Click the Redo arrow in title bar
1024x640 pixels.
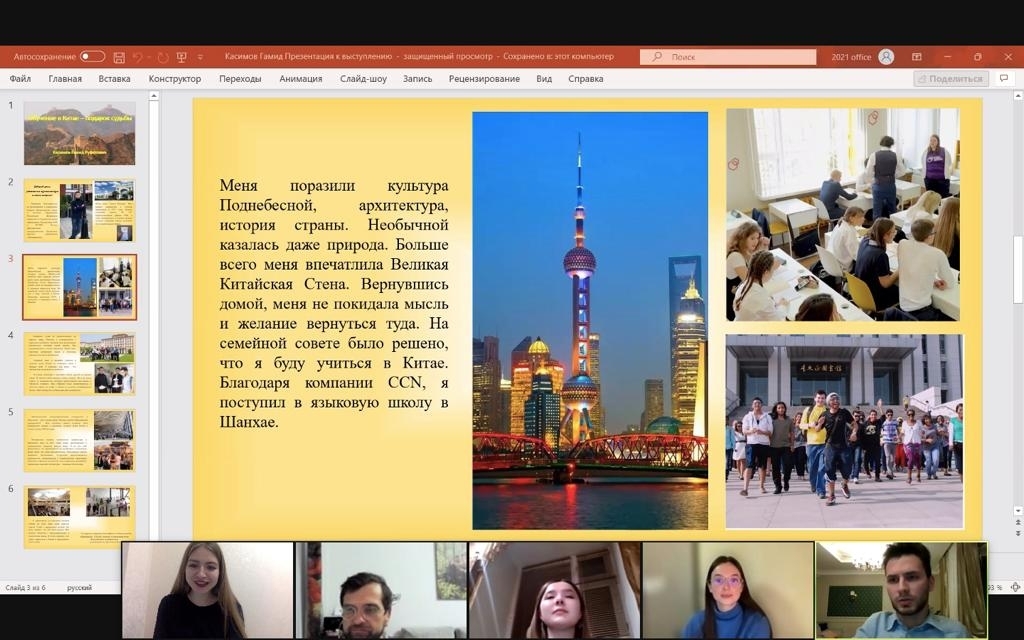163,57
